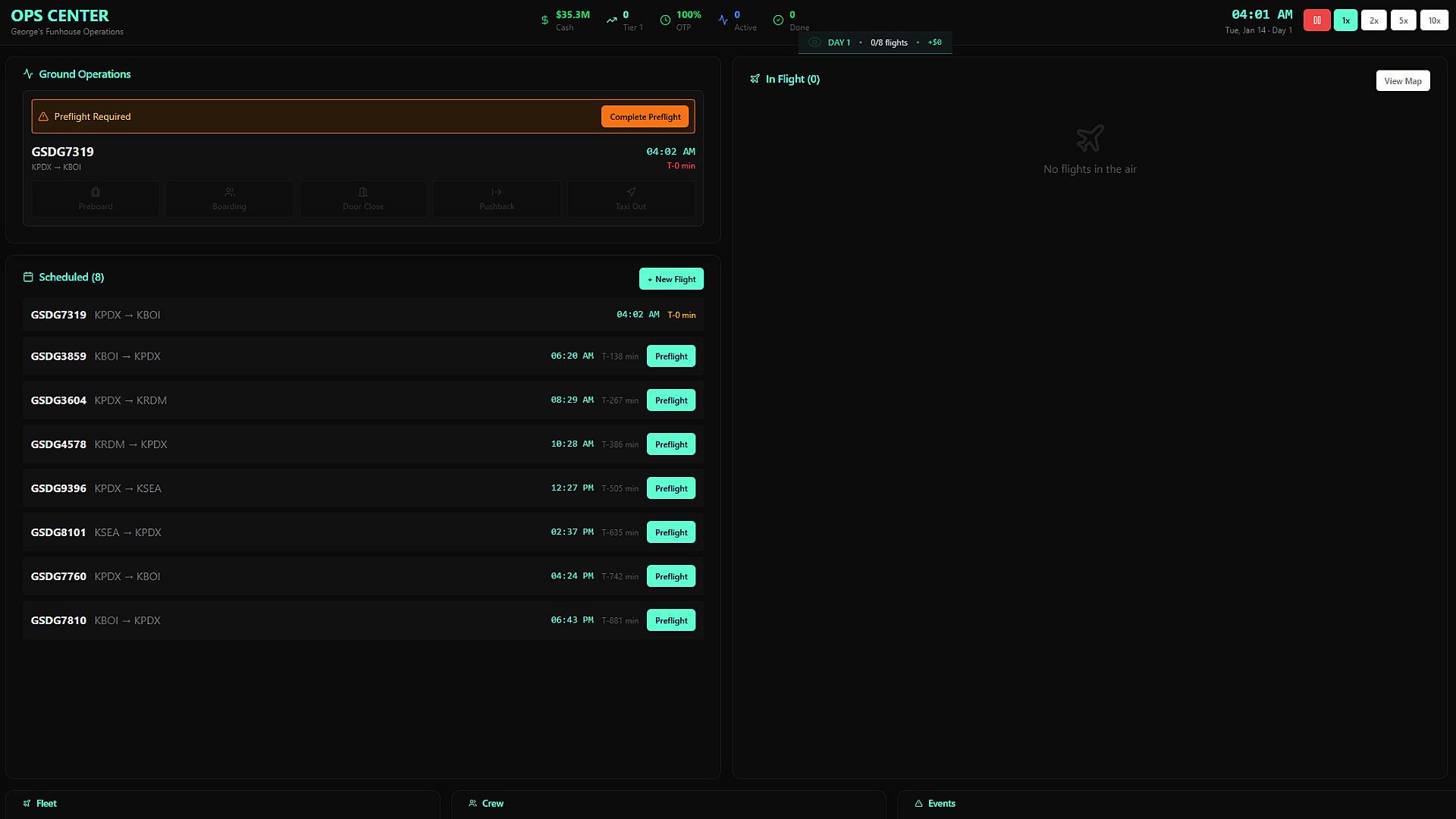Expand the Crew panel
Image resolution: width=1456 pixels, height=819 pixels.
(x=491, y=803)
